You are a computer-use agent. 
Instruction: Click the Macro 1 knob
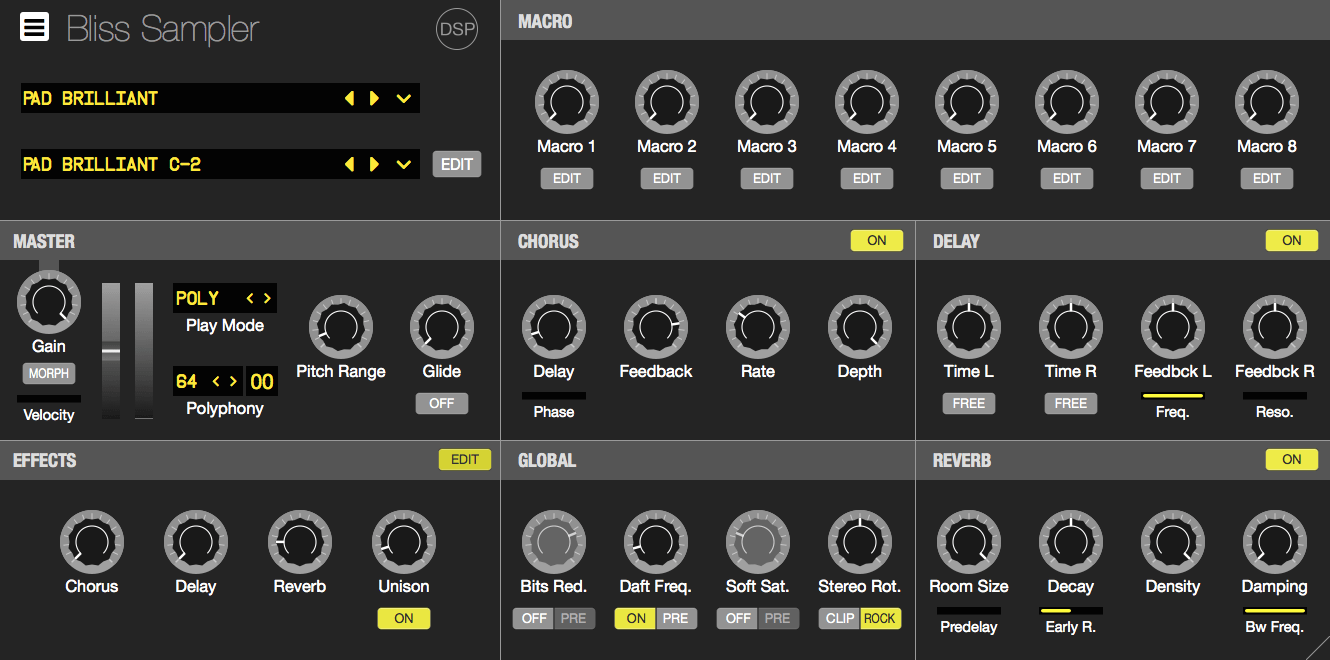coord(567,102)
